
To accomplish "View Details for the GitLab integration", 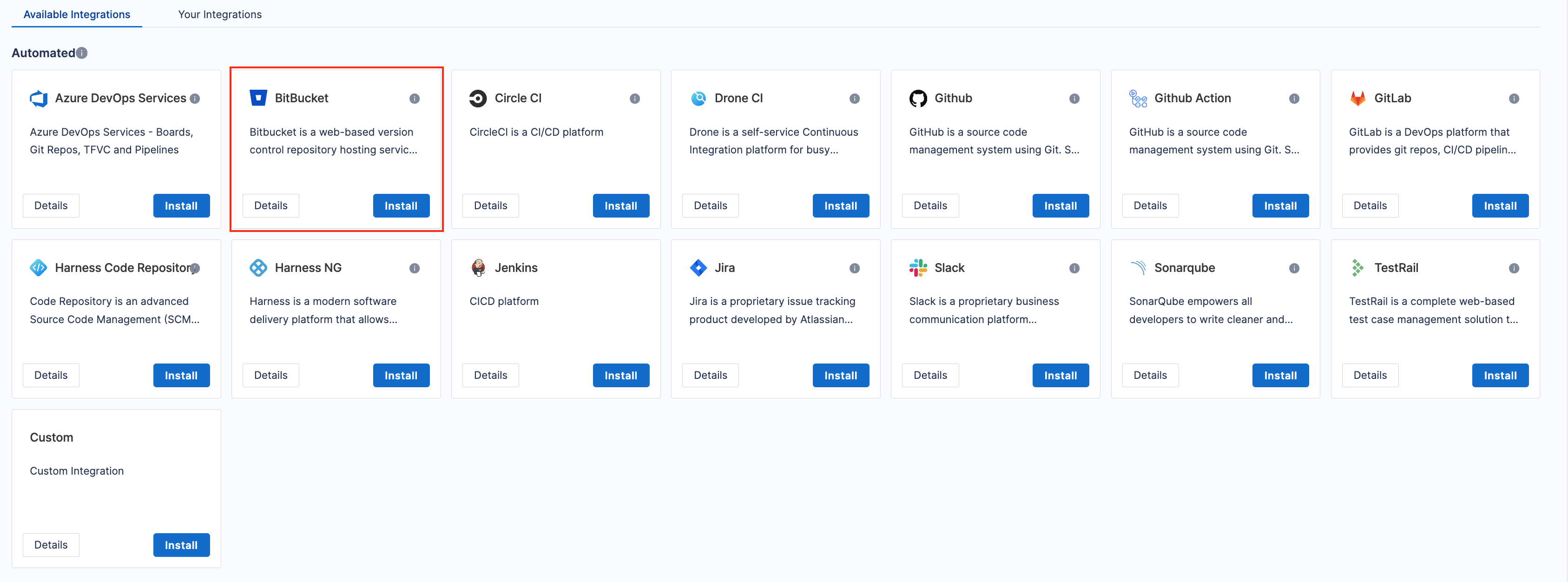I will point(1370,205).
